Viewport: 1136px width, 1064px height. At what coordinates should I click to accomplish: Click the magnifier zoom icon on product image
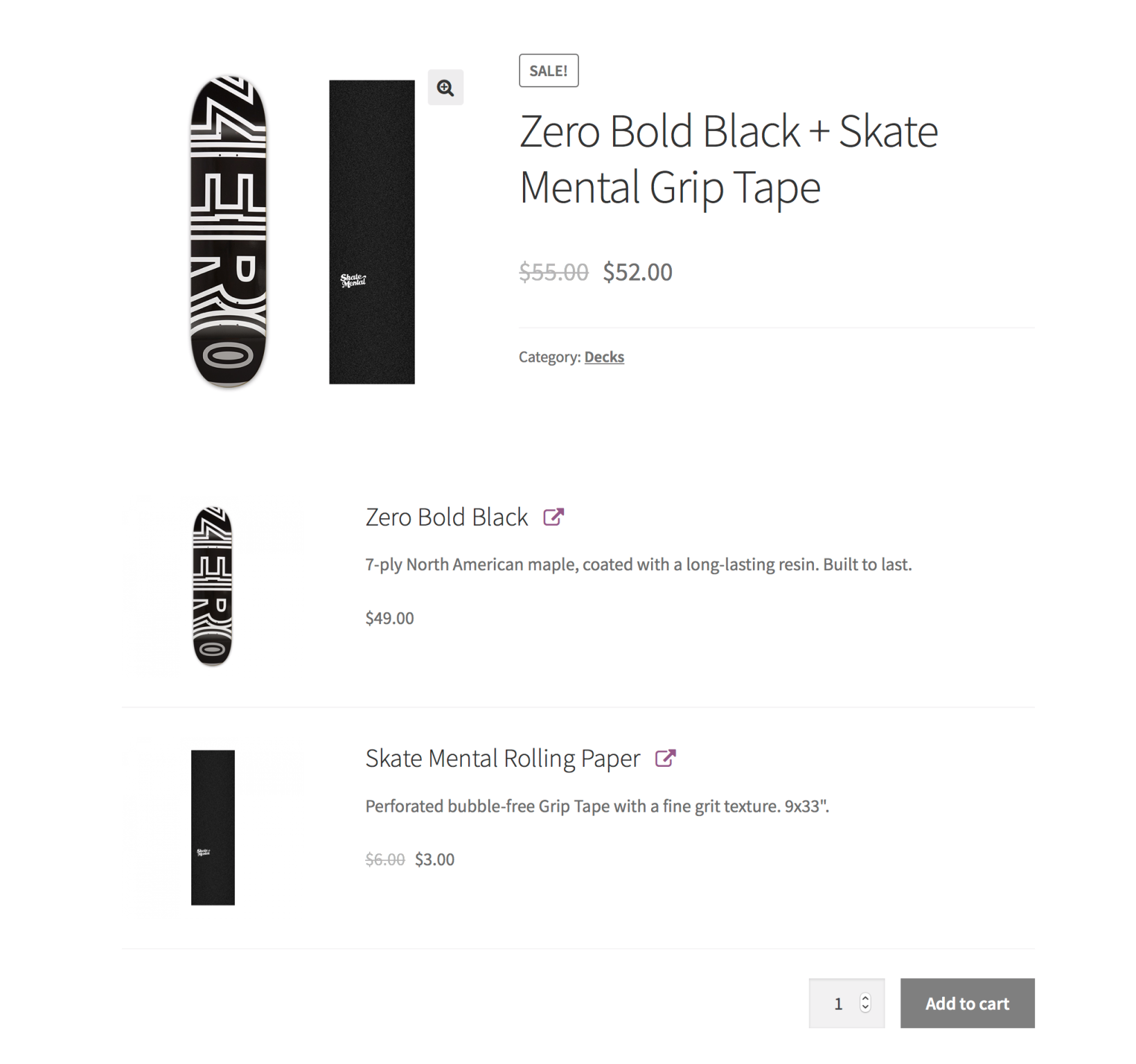tap(445, 88)
